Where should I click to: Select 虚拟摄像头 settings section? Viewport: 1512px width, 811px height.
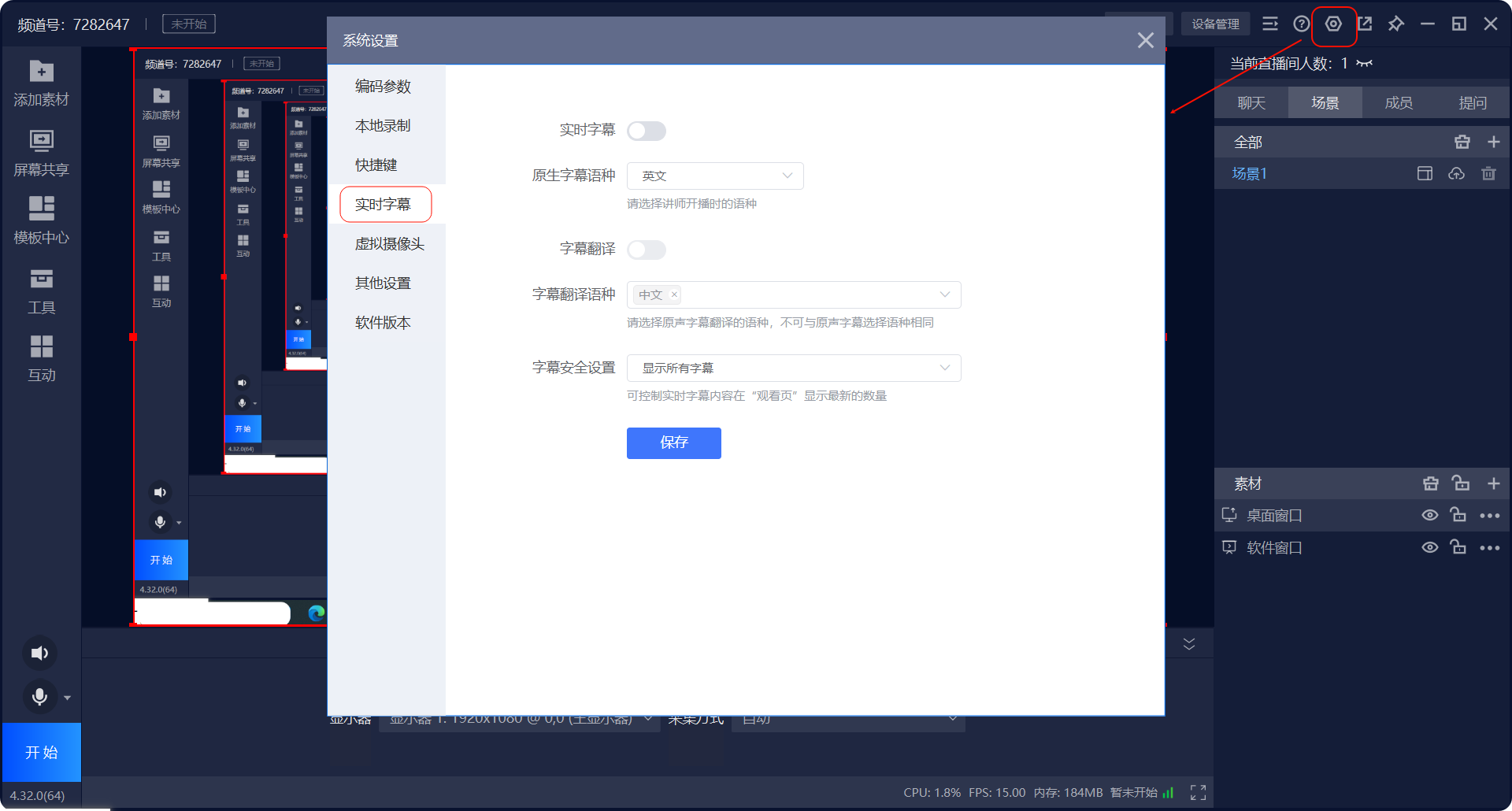390,244
